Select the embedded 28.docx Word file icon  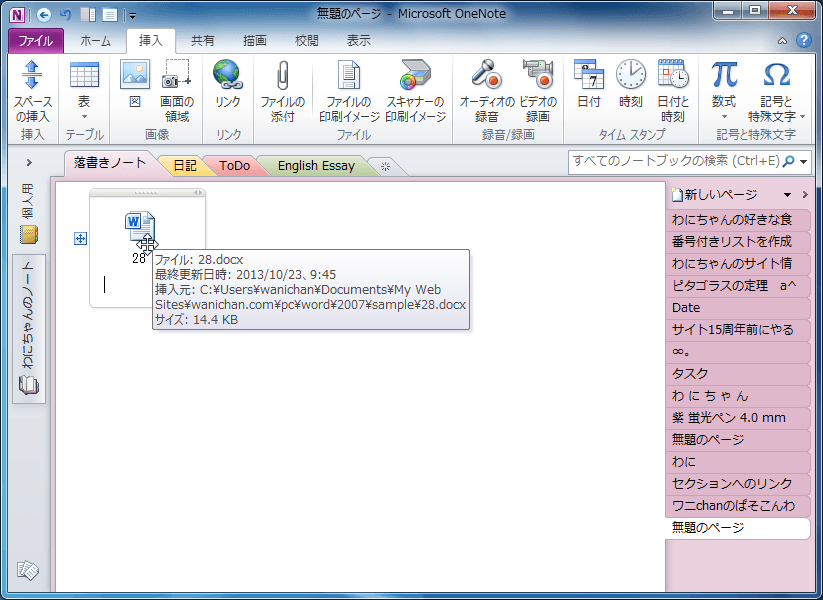[139, 227]
